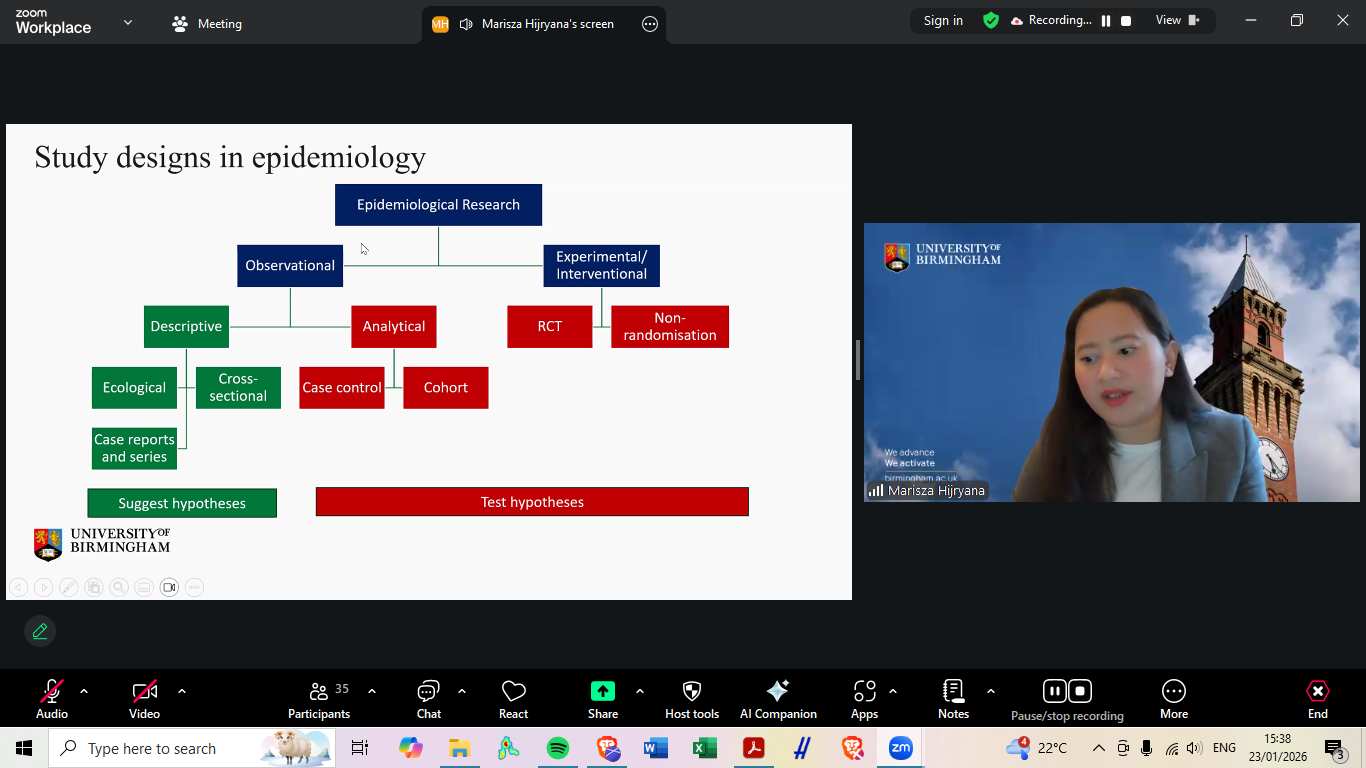Stop recording from the top bar
The image size is (1366, 768).
[x=1126, y=20]
